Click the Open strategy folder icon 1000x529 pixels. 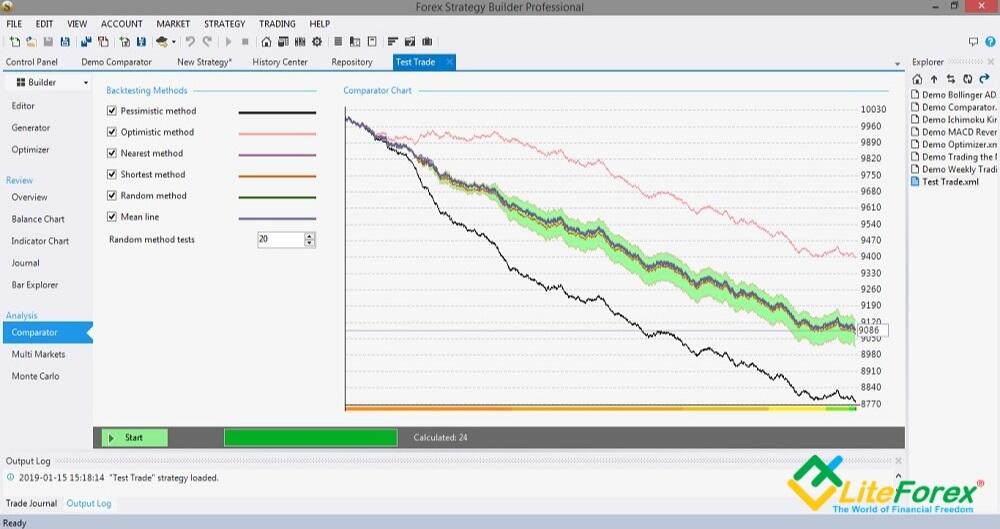click(31, 41)
